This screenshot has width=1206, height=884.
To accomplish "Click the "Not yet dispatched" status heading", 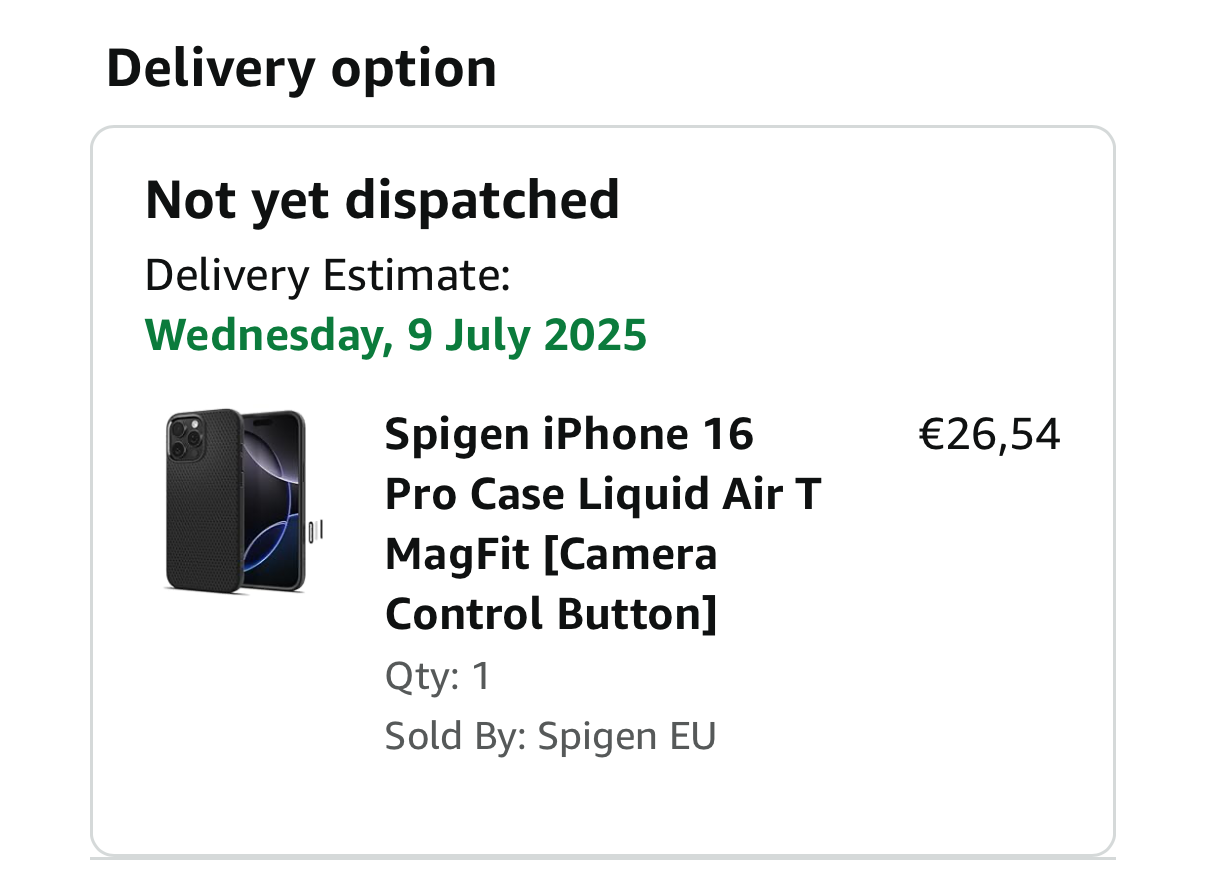I will (x=382, y=200).
